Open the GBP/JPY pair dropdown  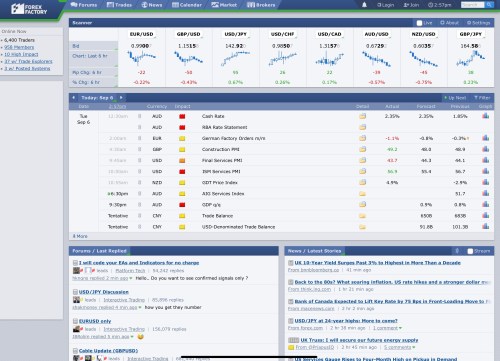(x=471, y=34)
